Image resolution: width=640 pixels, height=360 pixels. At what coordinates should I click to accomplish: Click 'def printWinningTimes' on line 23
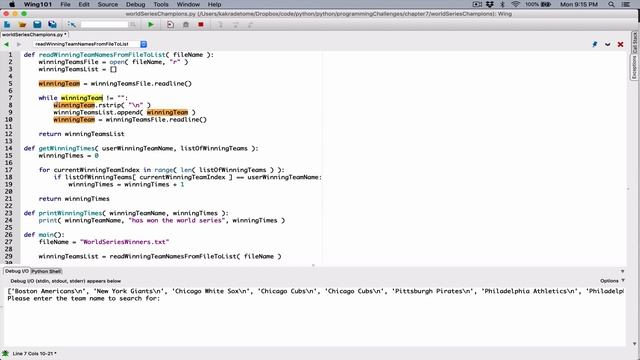click(x=62, y=213)
